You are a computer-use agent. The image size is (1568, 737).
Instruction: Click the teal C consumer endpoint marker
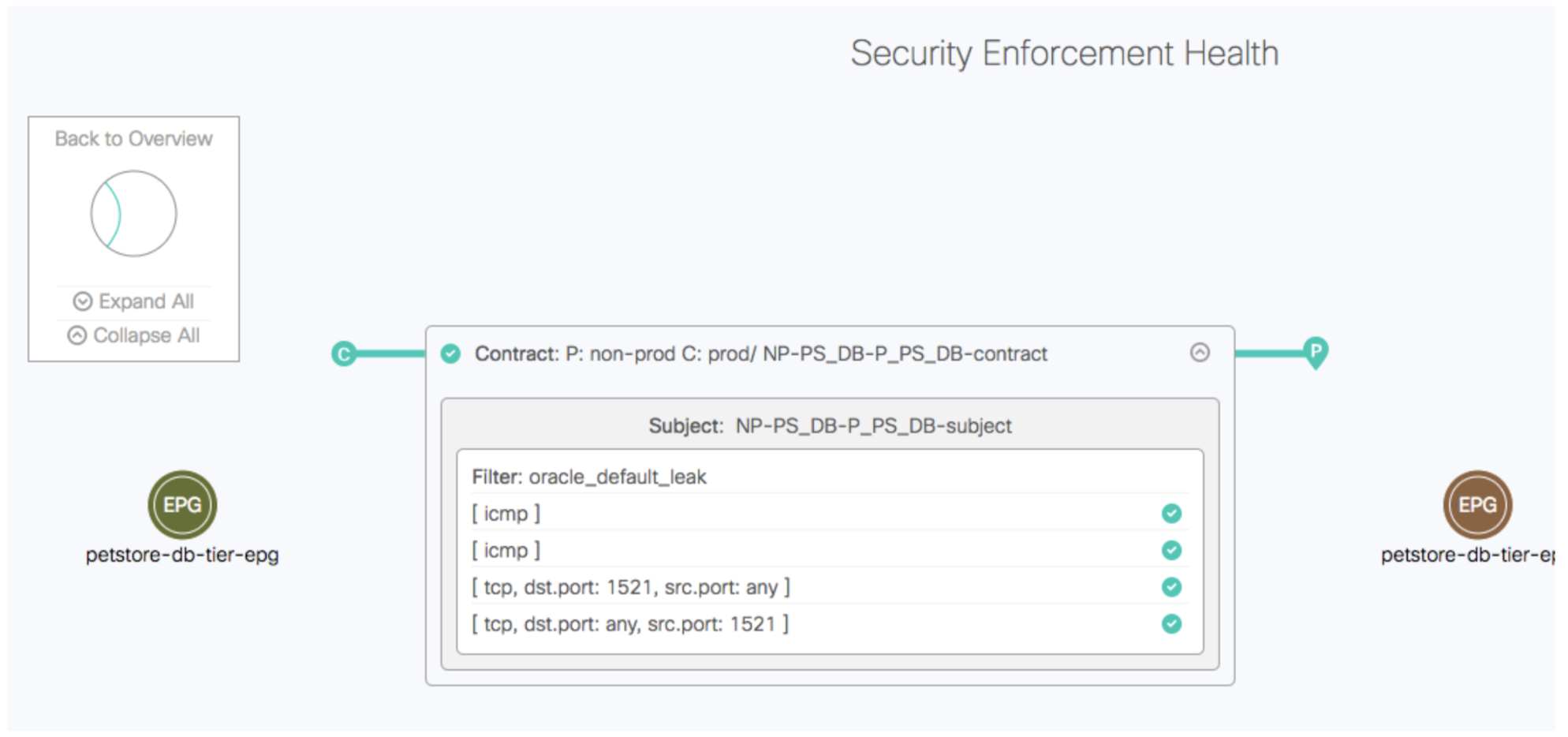[344, 354]
